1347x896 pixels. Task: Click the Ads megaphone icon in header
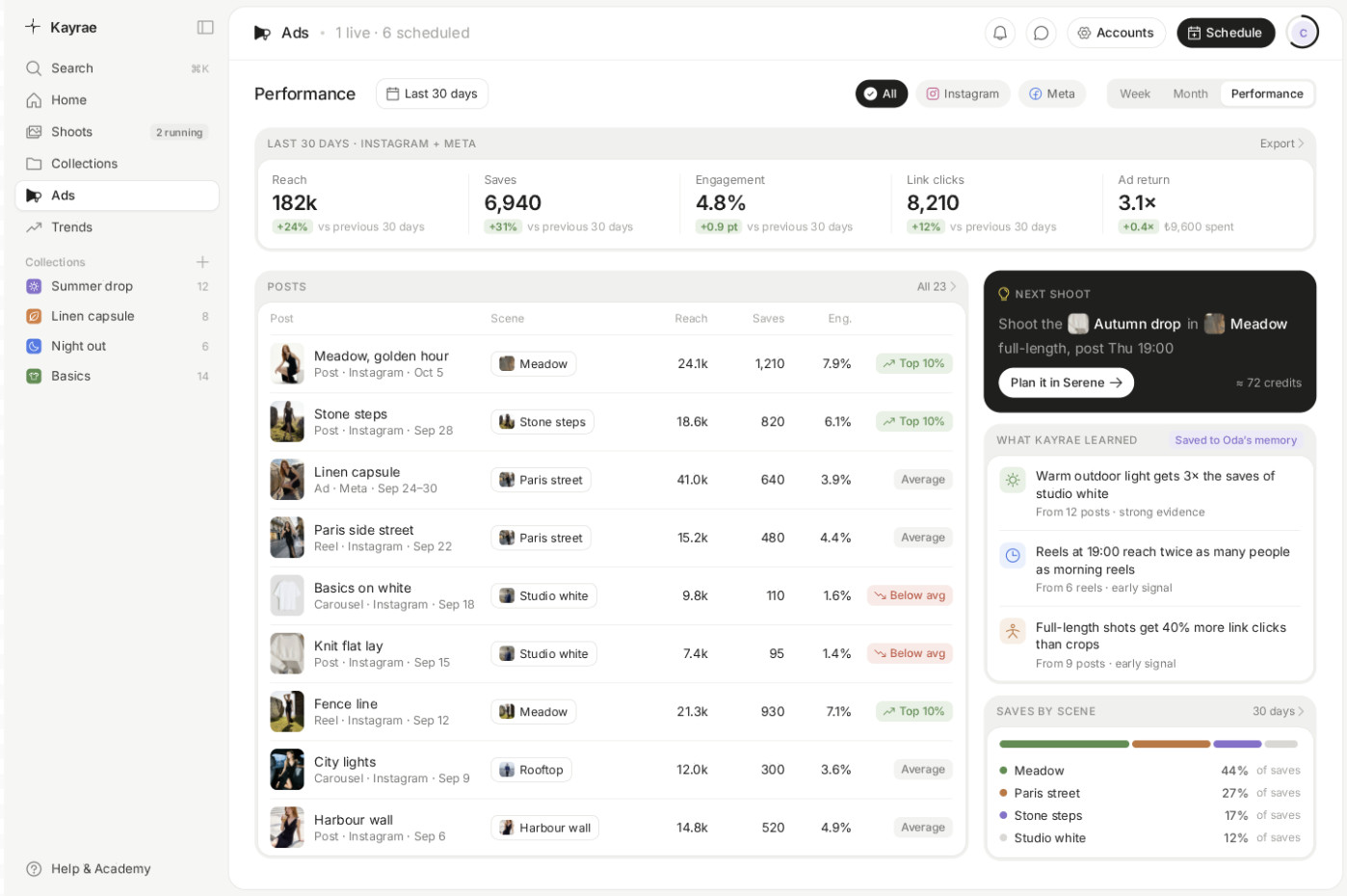pos(262,33)
